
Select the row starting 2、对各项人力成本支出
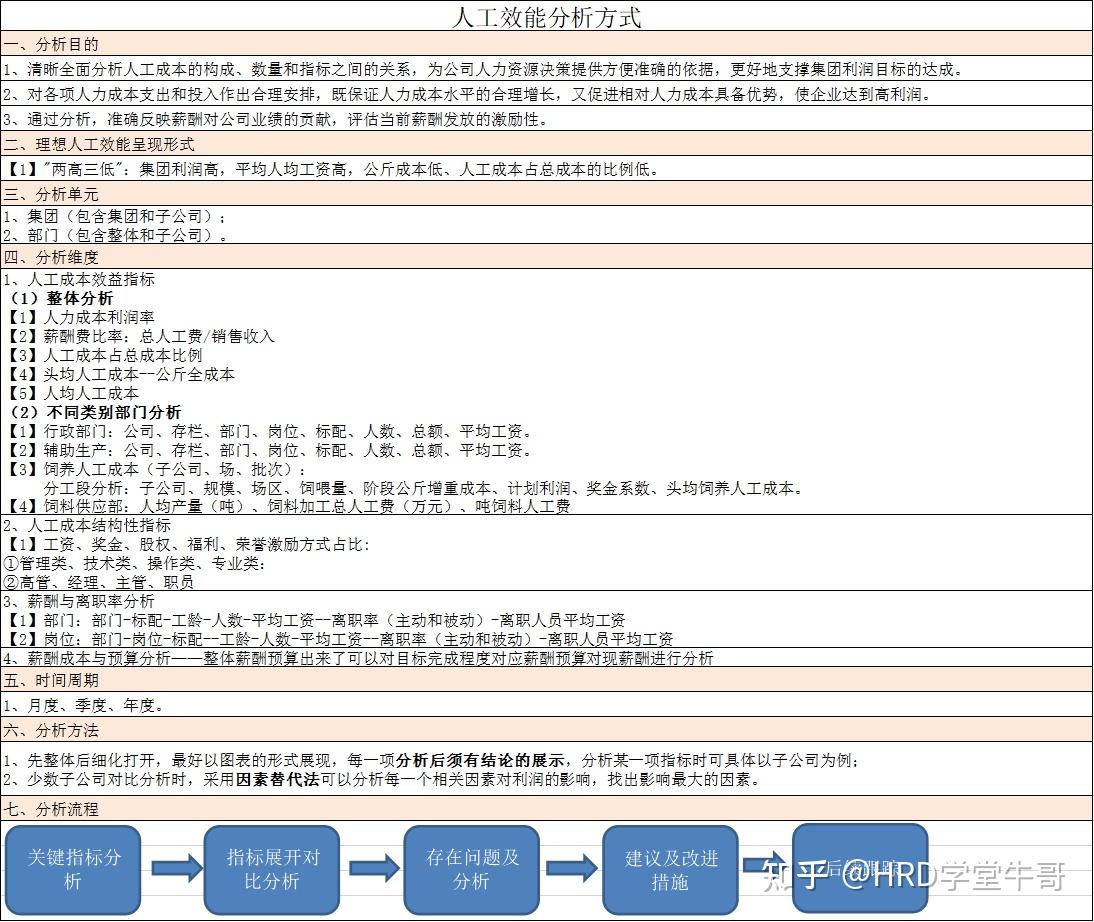click(x=546, y=94)
